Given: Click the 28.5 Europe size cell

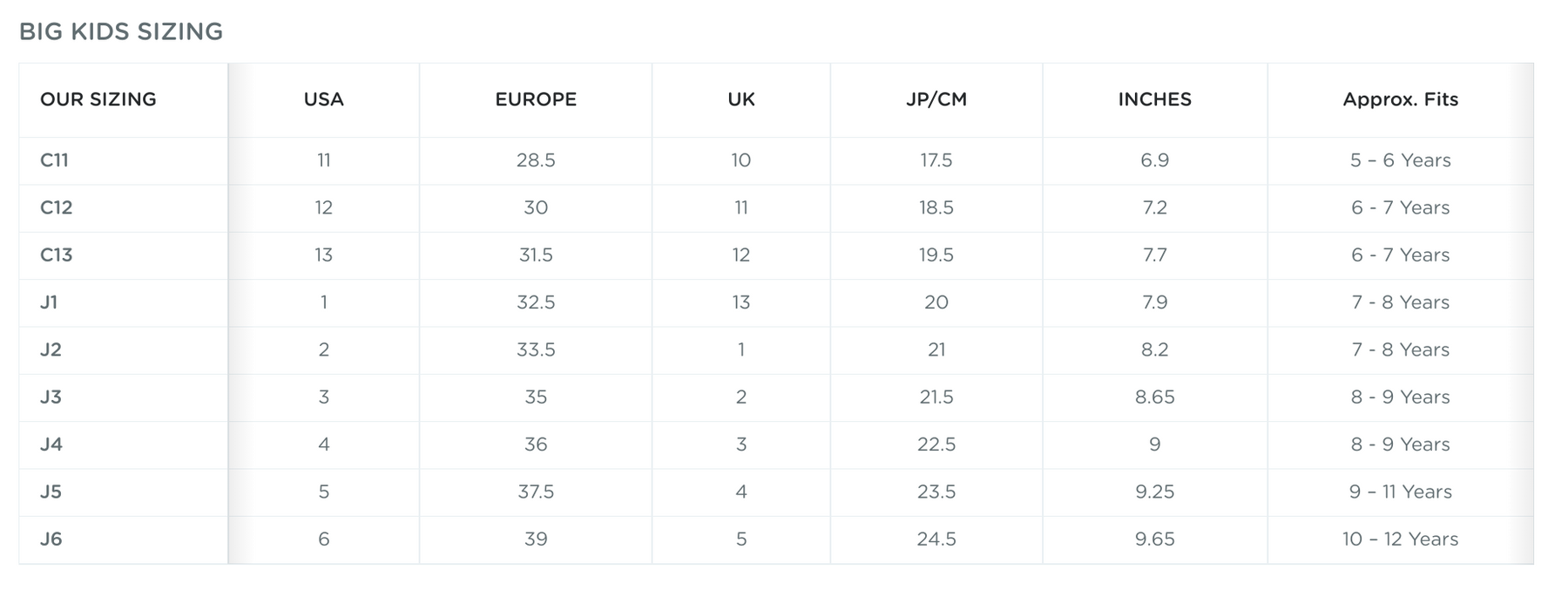Looking at the screenshot, I should point(536,160).
